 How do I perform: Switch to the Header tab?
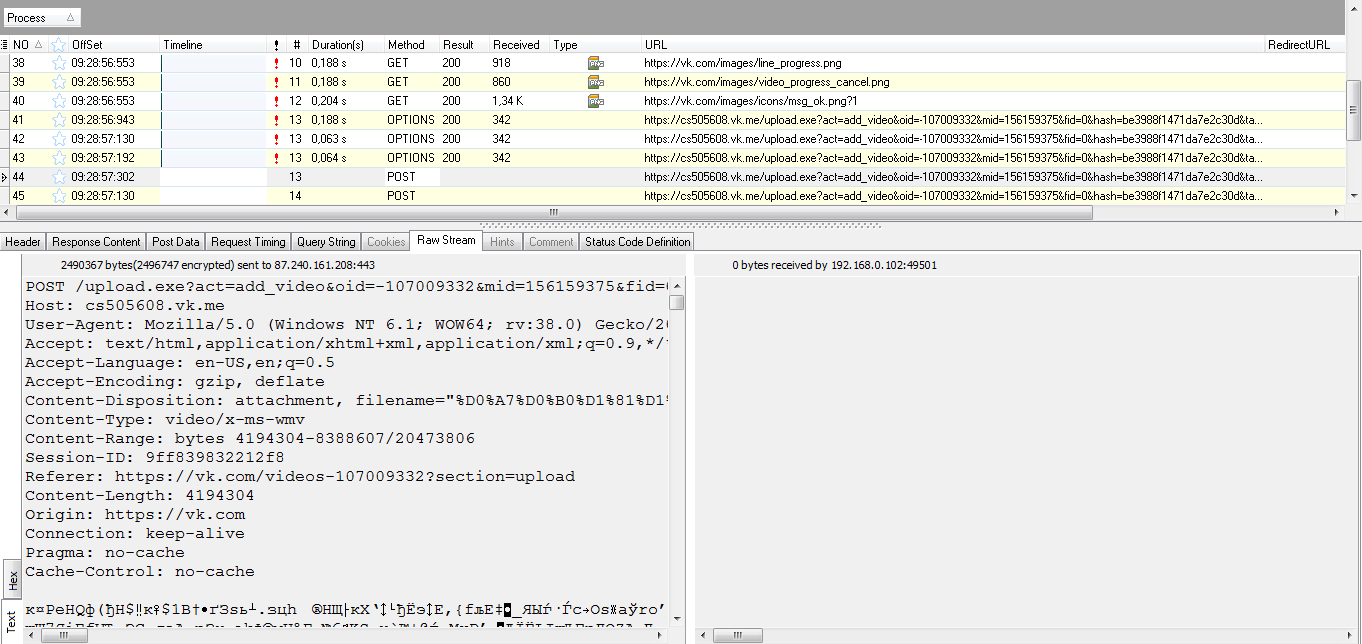[24, 242]
